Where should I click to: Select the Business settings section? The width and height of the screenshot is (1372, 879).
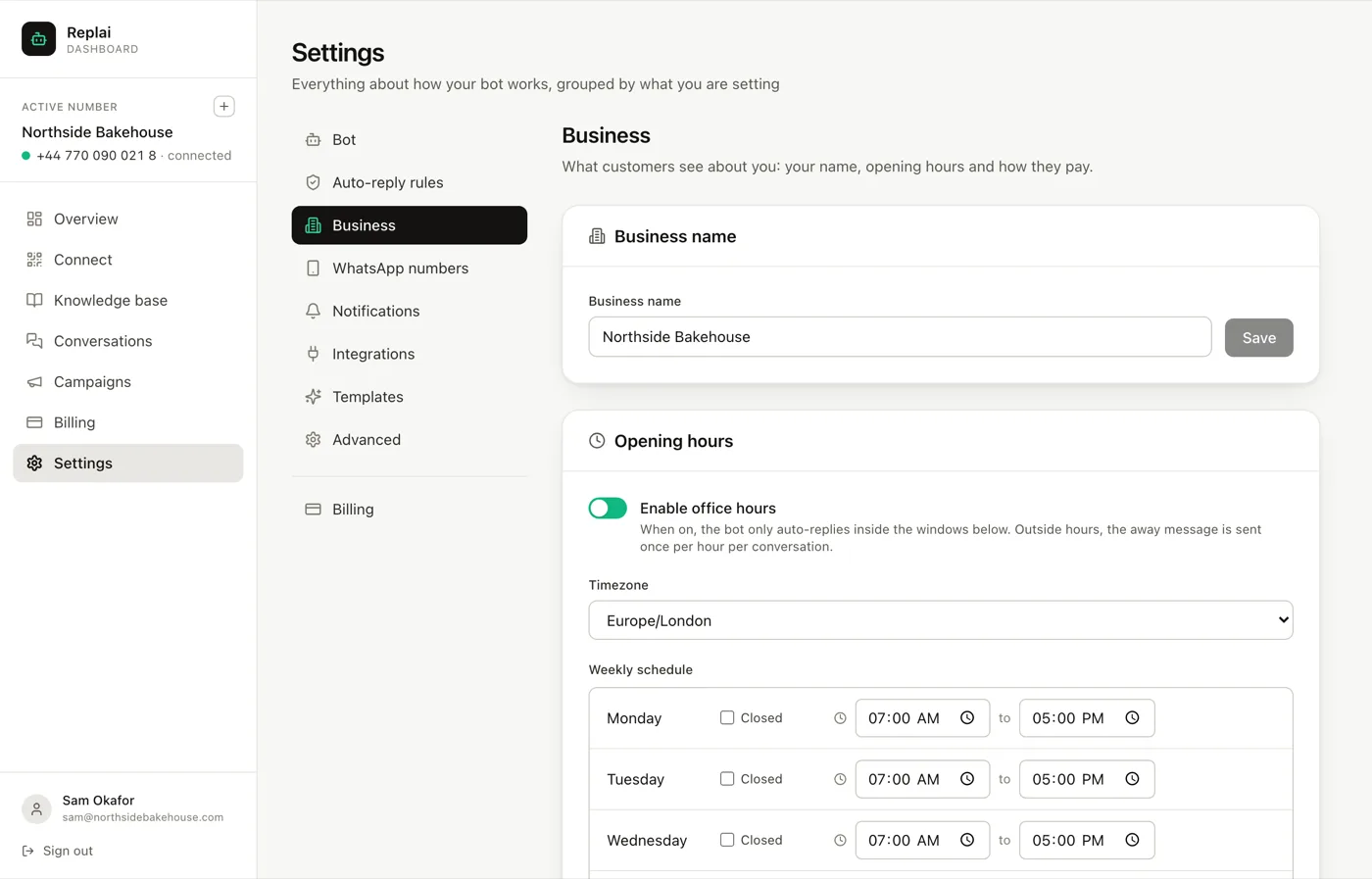[410, 225]
